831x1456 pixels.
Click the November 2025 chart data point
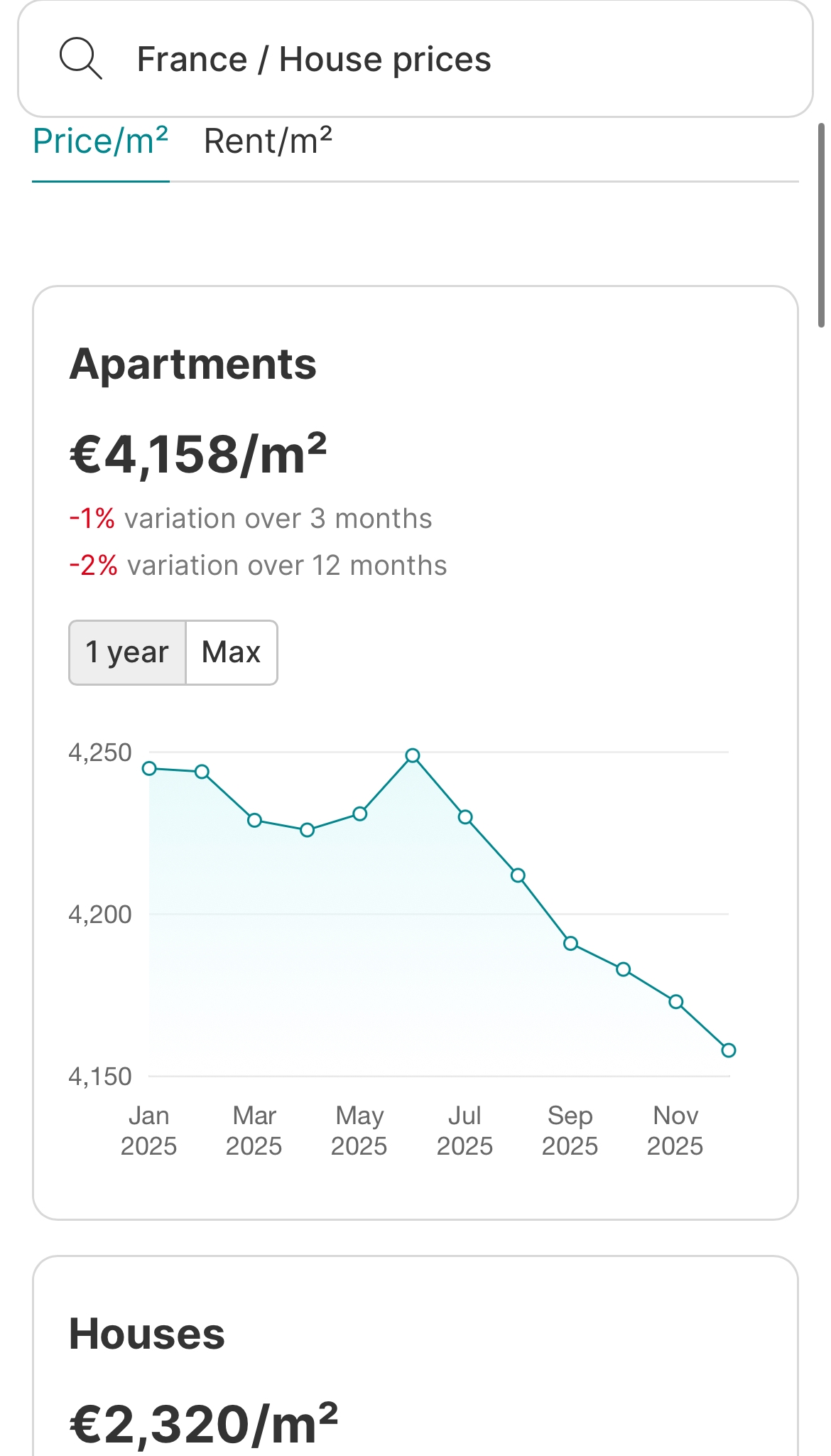click(x=676, y=1002)
